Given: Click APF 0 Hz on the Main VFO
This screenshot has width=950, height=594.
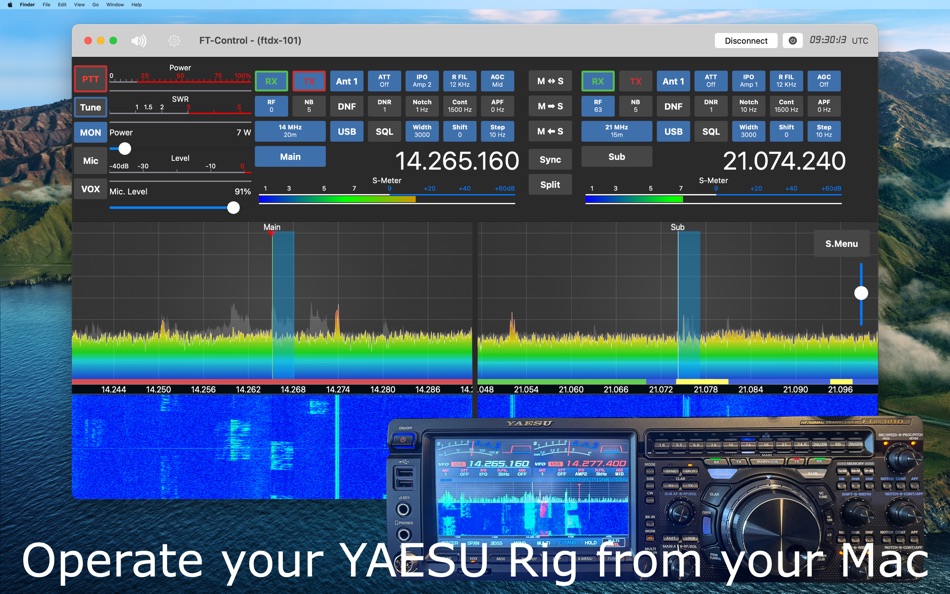Looking at the screenshot, I should point(497,106).
